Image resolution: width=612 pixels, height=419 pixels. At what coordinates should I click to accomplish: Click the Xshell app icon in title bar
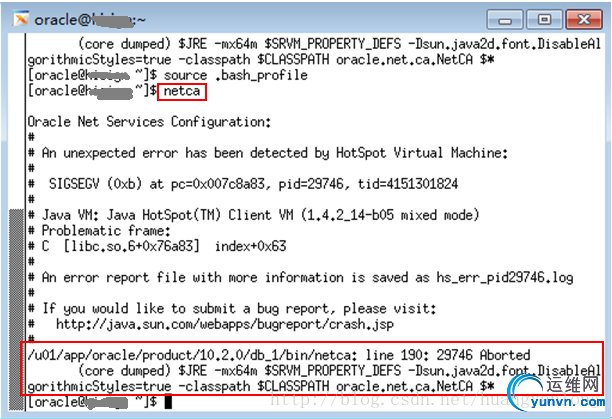tap(20, 18)
